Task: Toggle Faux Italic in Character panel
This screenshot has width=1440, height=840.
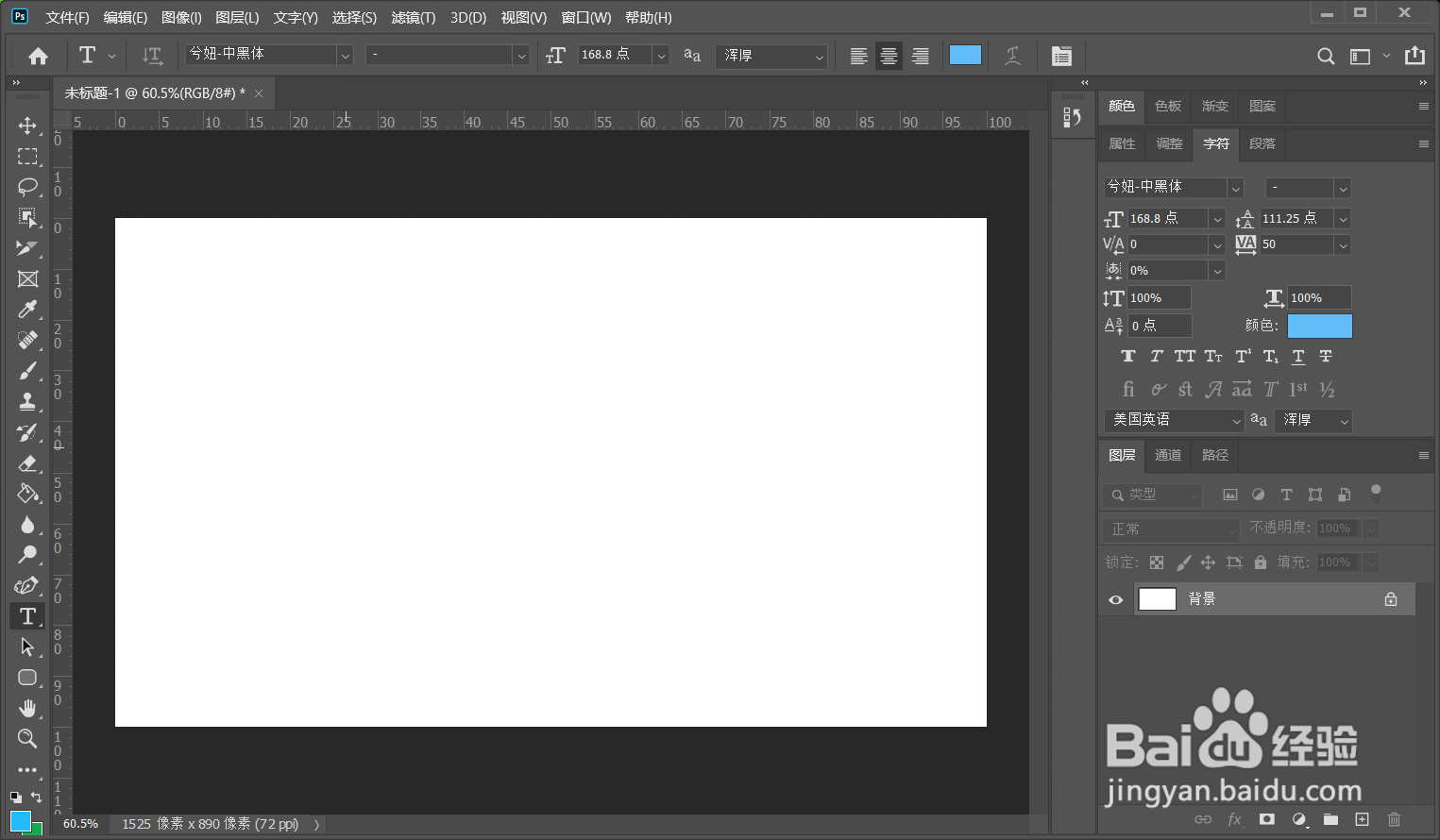Action: click(x=1157, y=357)
